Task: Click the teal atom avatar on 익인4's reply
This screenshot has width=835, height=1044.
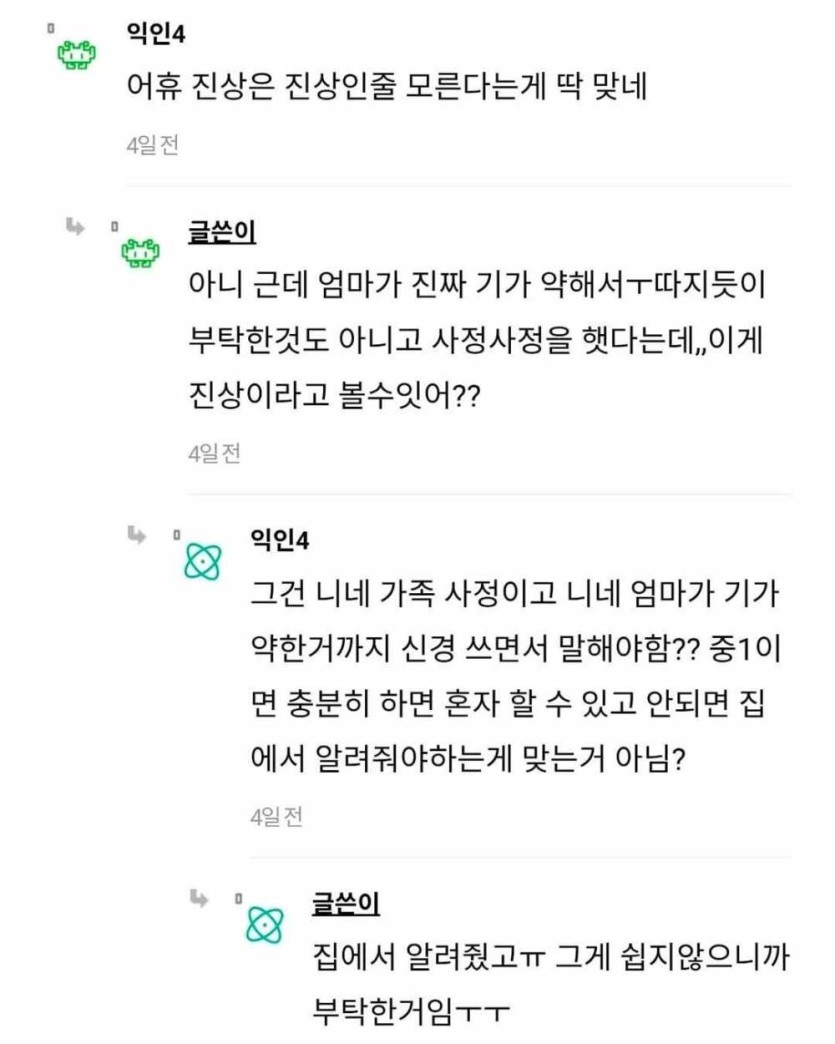Action: pos(202,564)
